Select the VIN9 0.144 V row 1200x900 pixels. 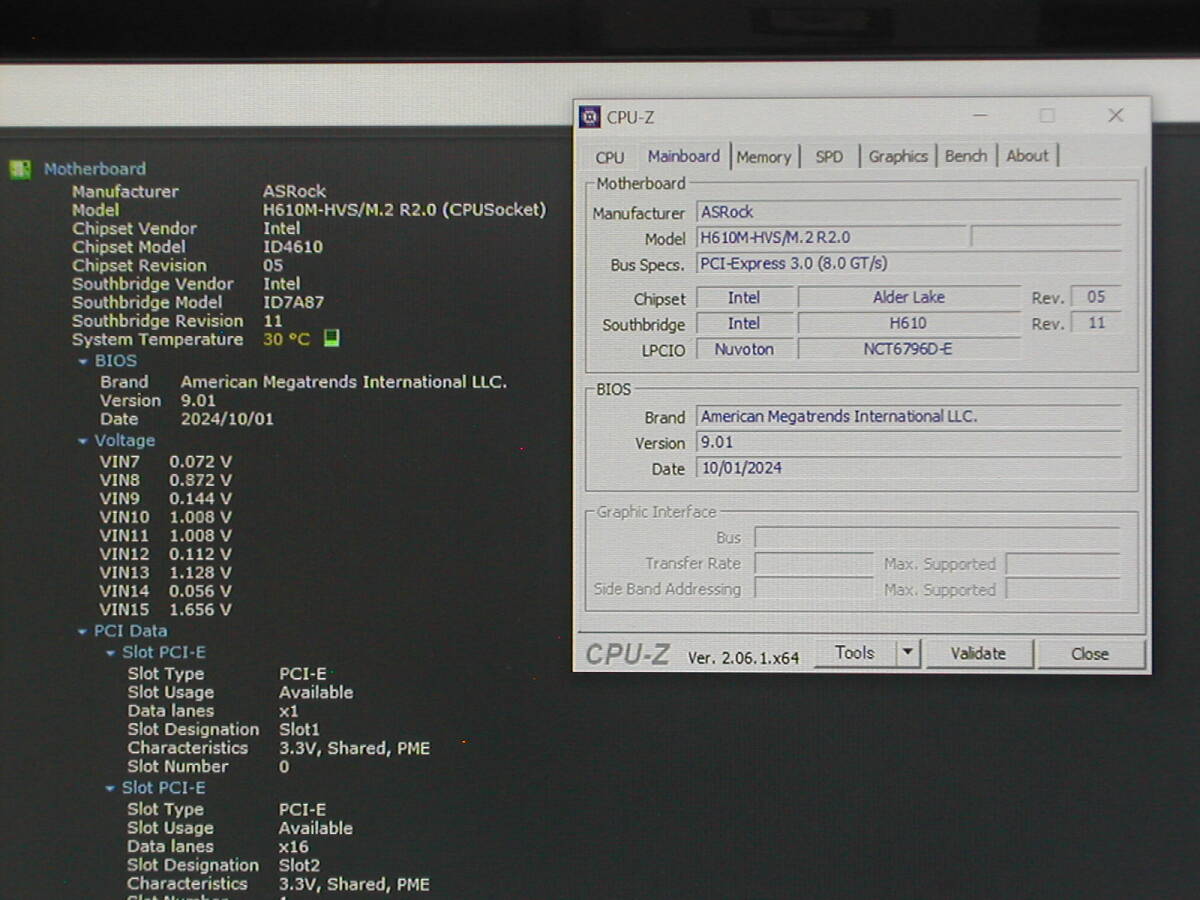click(165, 498)
